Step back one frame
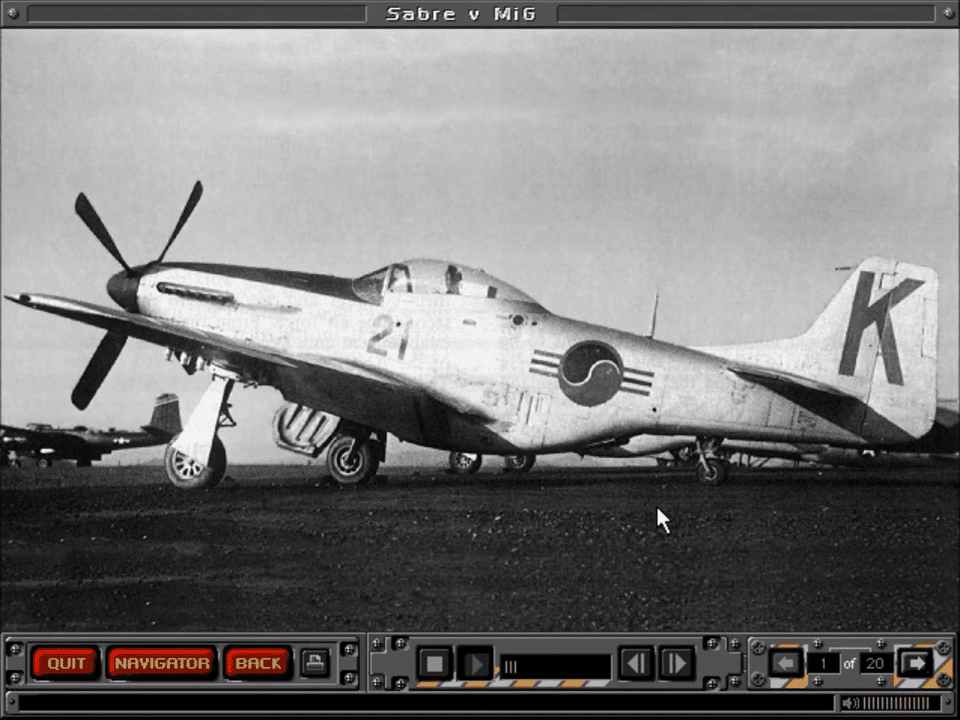 (x=636, y=663)
